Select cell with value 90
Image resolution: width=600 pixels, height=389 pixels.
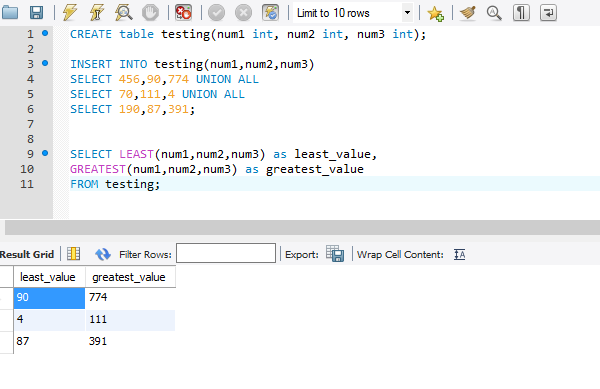pyautogui.click(x=49, y=298)
